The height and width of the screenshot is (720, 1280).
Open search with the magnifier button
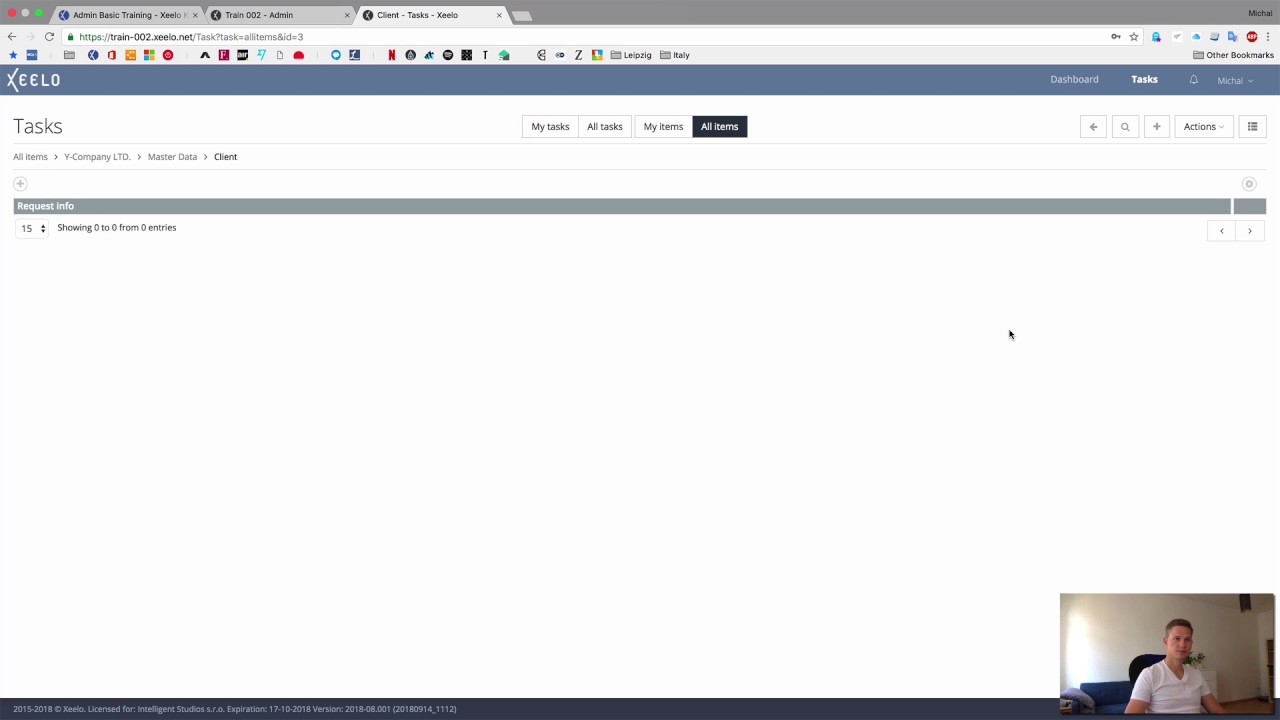tap(1125, 127)
